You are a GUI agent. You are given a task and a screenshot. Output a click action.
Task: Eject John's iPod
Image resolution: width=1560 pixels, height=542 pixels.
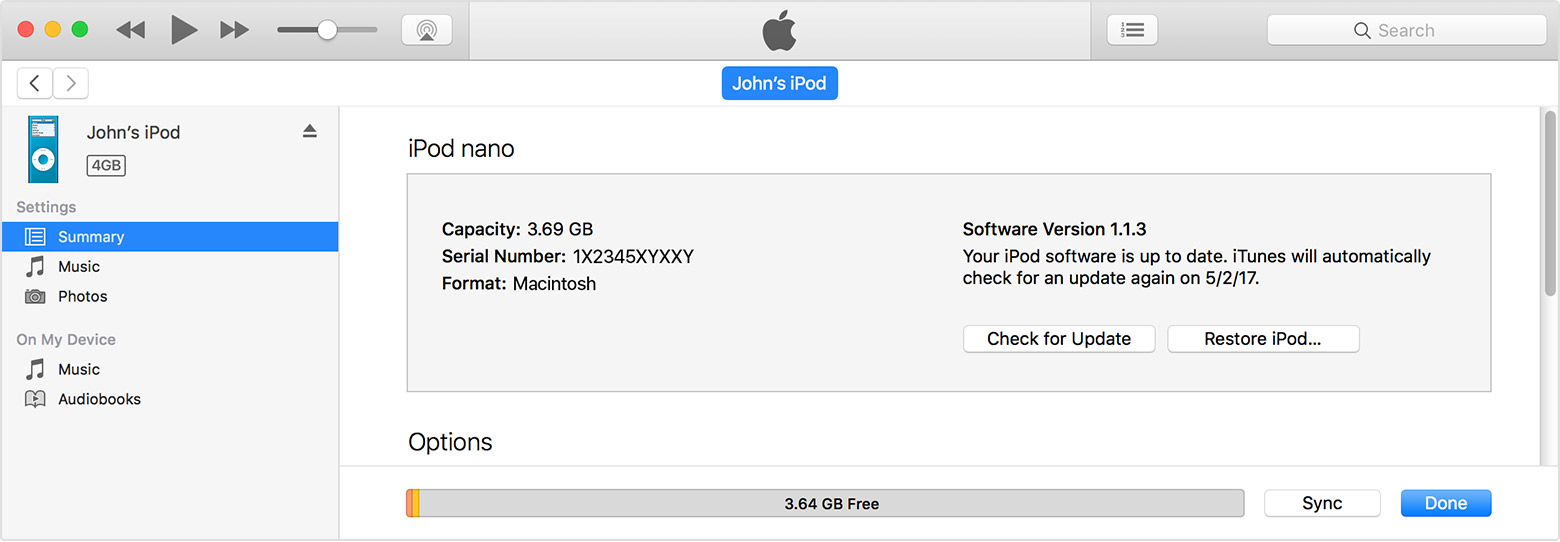tap(310, 131)
